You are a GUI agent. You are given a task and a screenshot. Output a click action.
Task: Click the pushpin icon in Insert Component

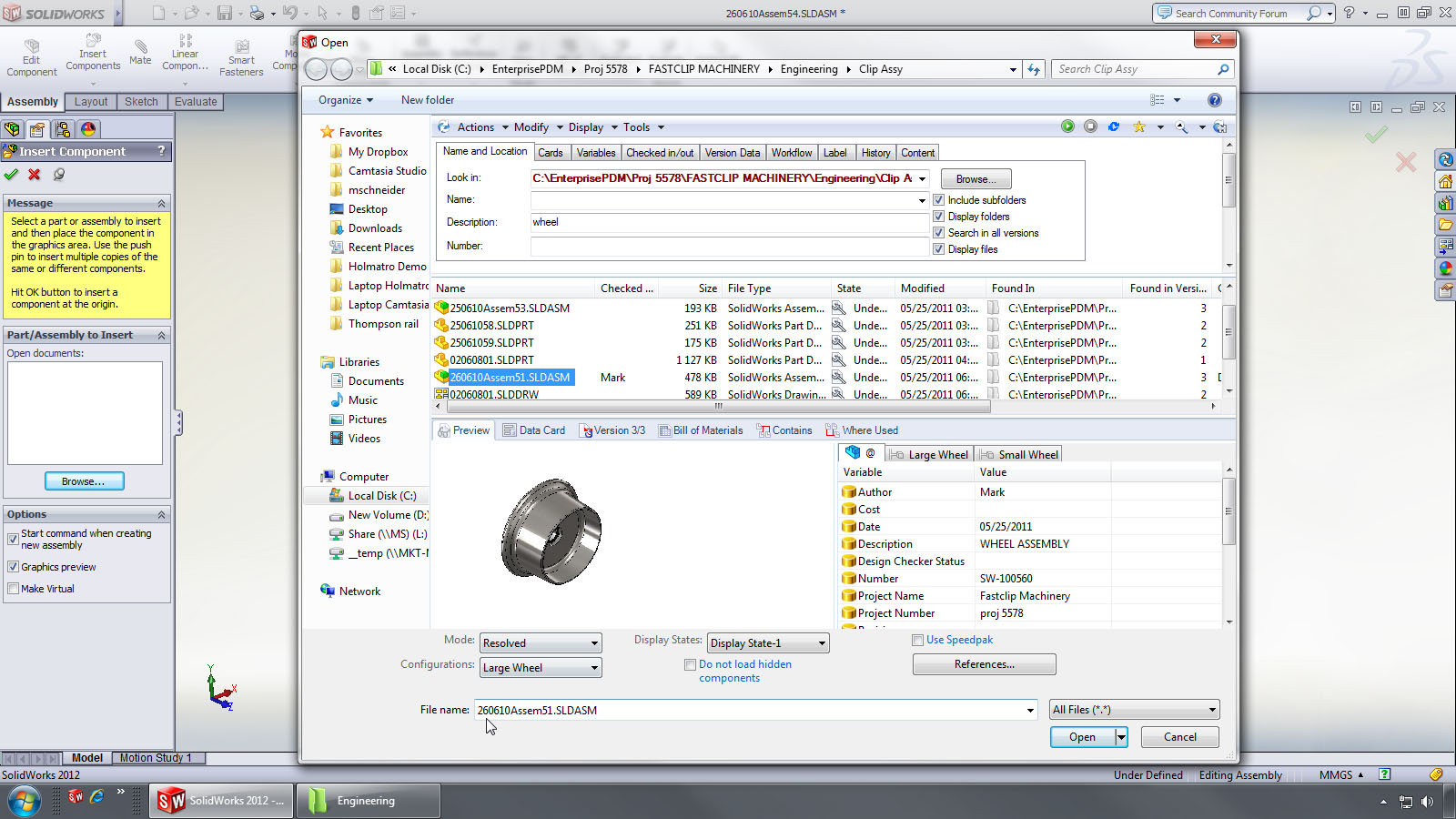[59, 174]
